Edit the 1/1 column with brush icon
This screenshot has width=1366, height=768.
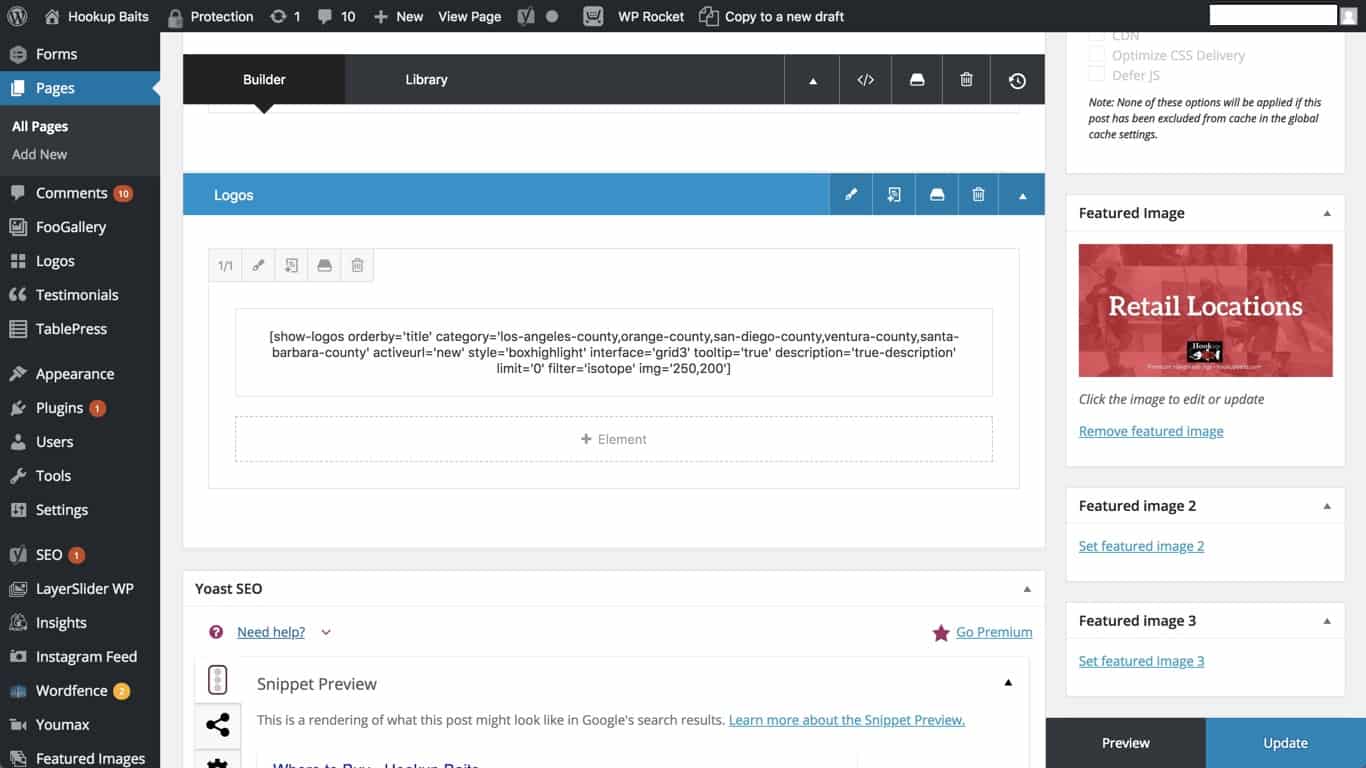tap(258, 266)
